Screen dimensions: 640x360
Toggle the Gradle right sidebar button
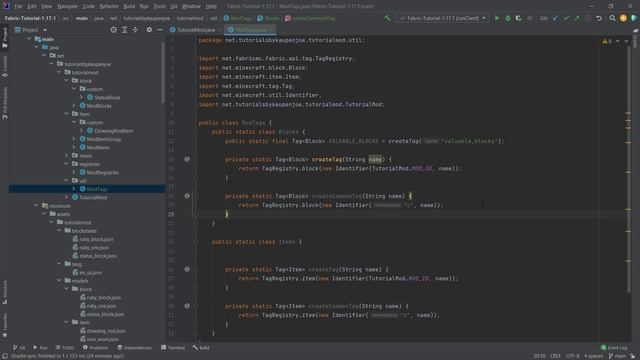(635, 37)
